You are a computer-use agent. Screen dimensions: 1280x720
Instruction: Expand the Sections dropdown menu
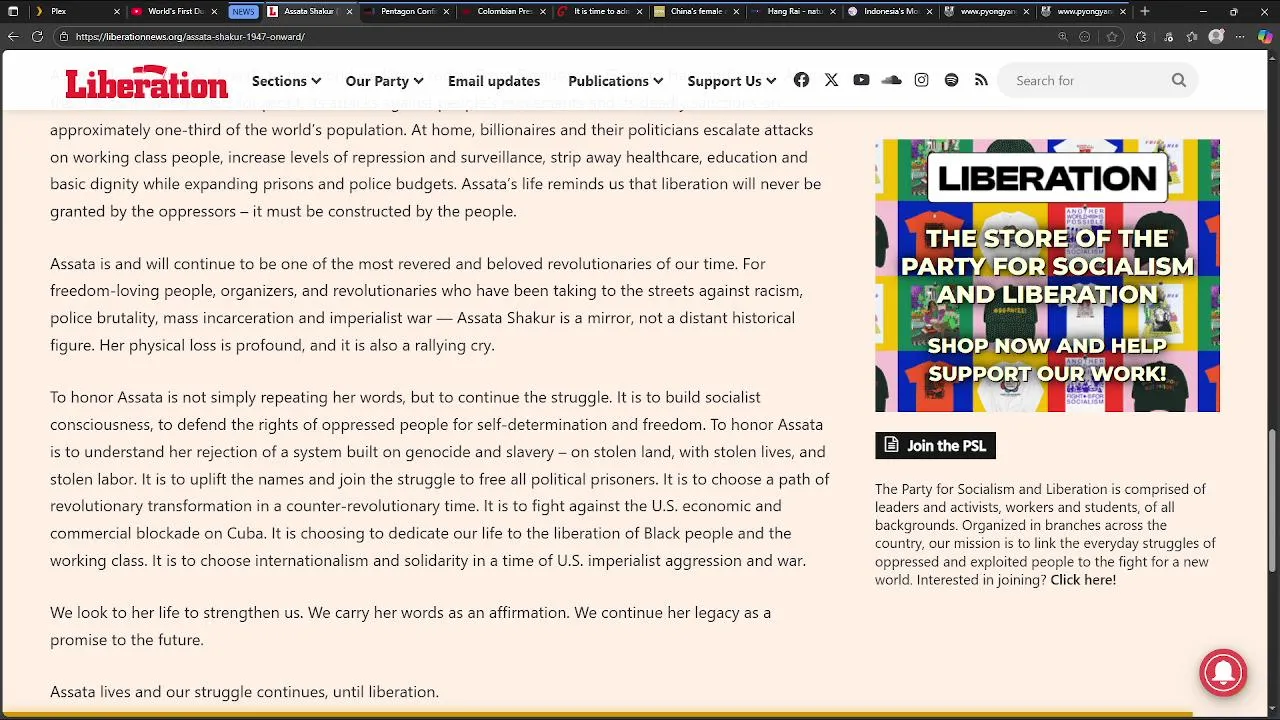pyautogui.click(x=286, y=81)
